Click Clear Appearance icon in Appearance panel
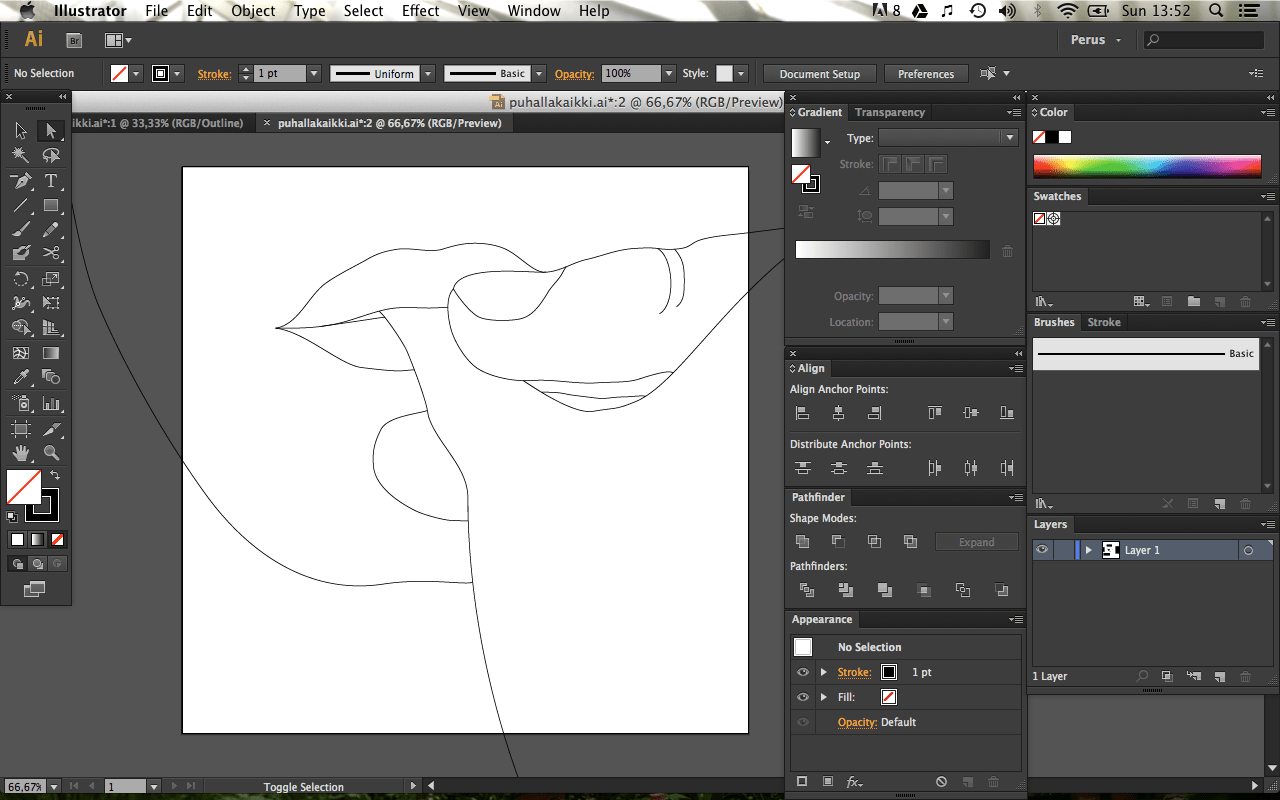Viewport: 1280px width, 800px height. coord(941,781)
